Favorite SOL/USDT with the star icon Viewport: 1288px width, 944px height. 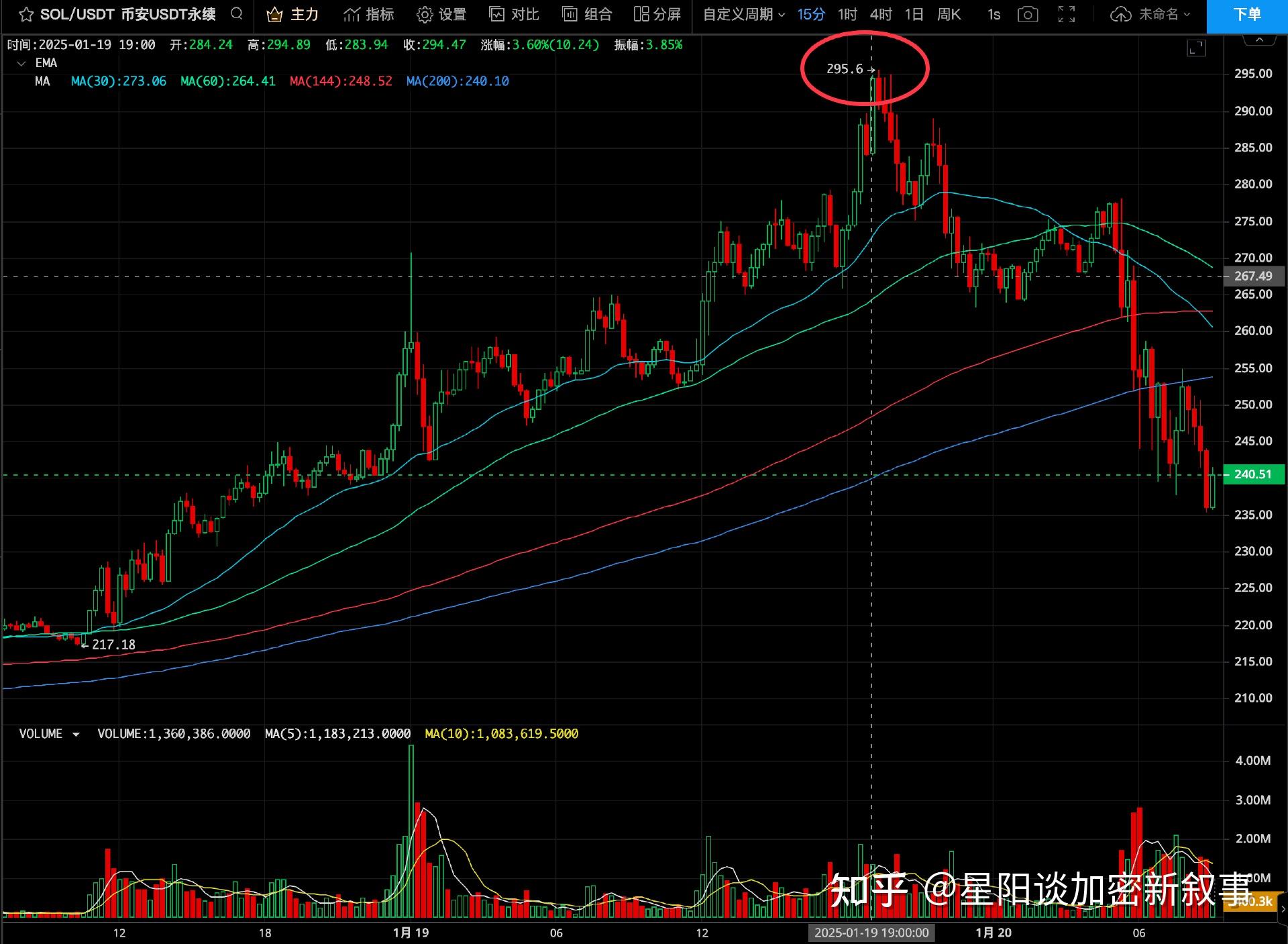click(x=25, y=14)
